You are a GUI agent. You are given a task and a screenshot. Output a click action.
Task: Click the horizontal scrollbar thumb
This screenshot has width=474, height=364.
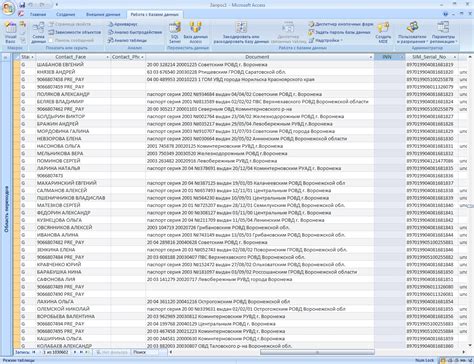click(317, 352)
